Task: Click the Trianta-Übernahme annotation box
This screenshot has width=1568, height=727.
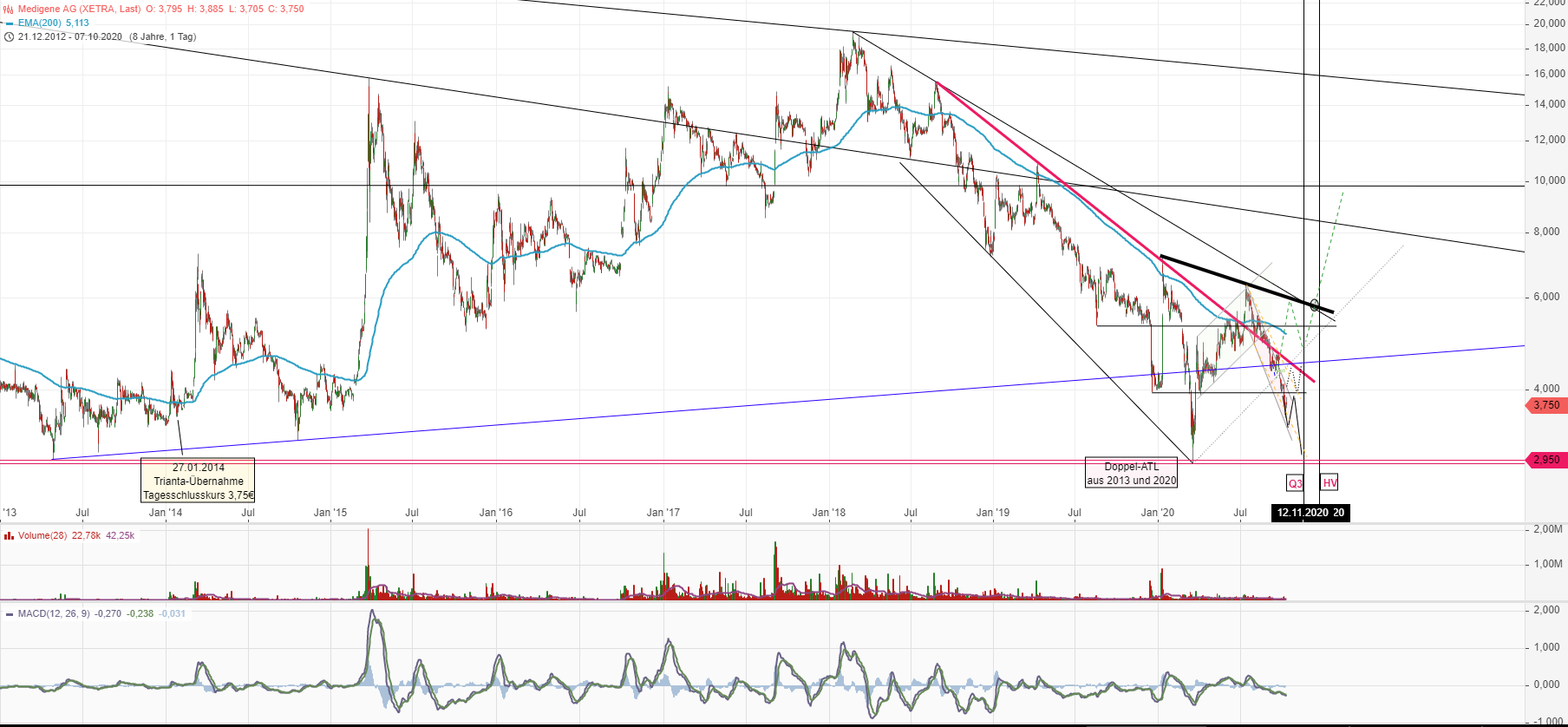Action: click(x=199, y=481)
